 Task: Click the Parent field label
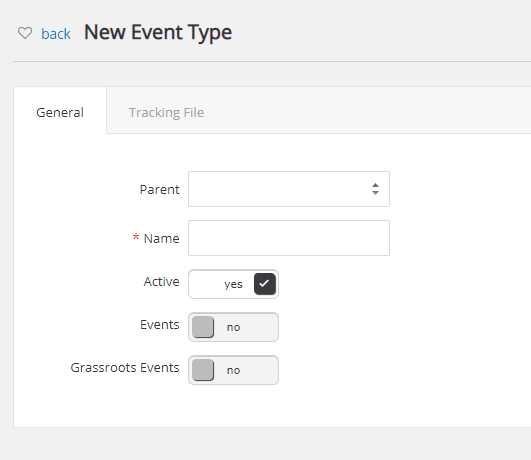[160, 189]
